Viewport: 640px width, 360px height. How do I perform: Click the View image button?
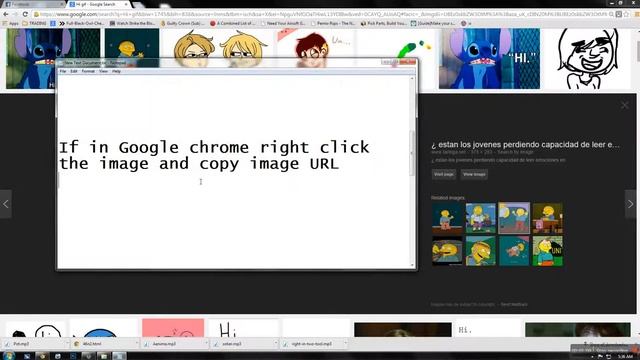point(474,174)
